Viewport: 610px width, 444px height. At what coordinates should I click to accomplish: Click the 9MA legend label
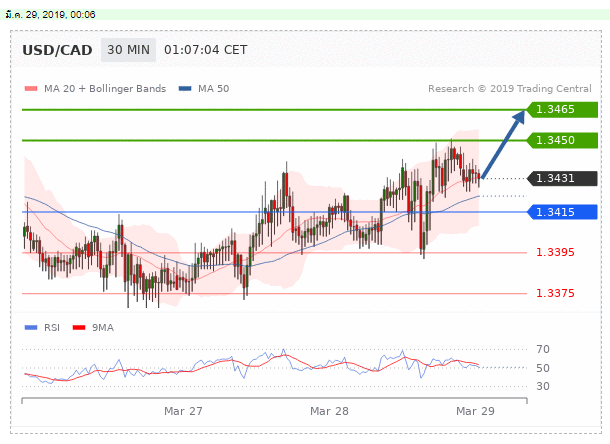103,328
